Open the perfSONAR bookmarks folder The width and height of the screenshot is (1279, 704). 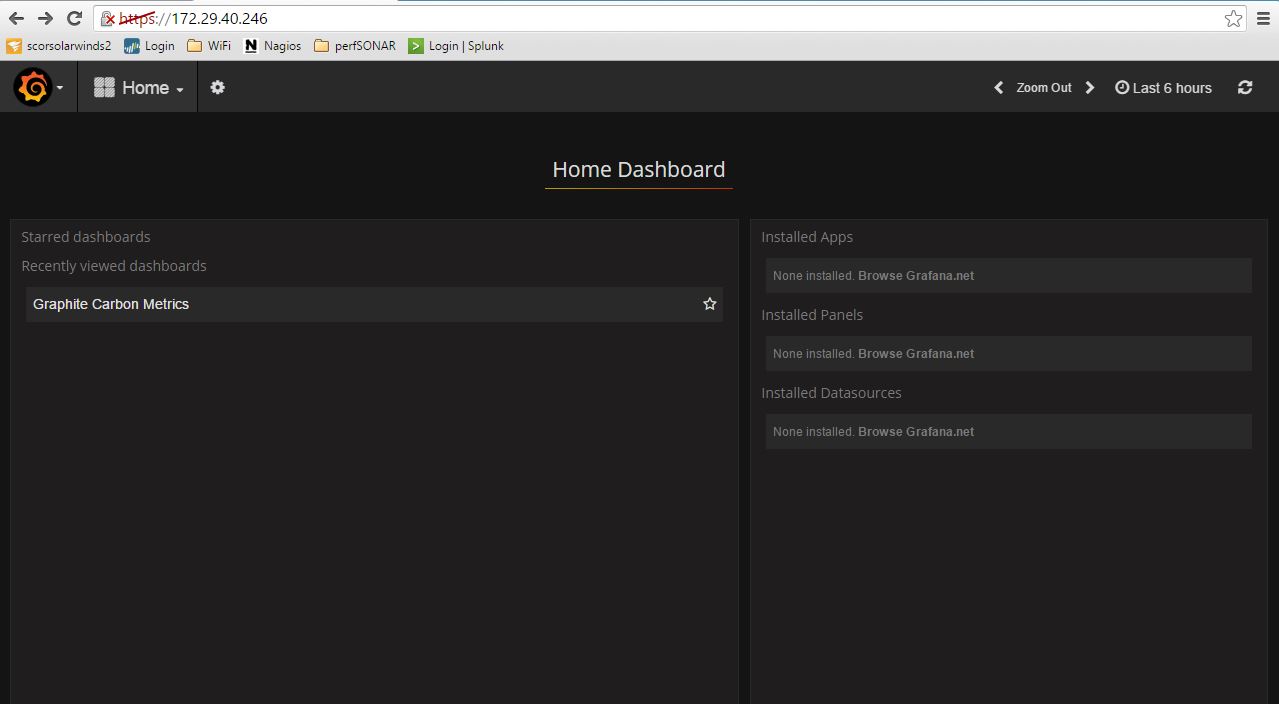click(355, 46)
